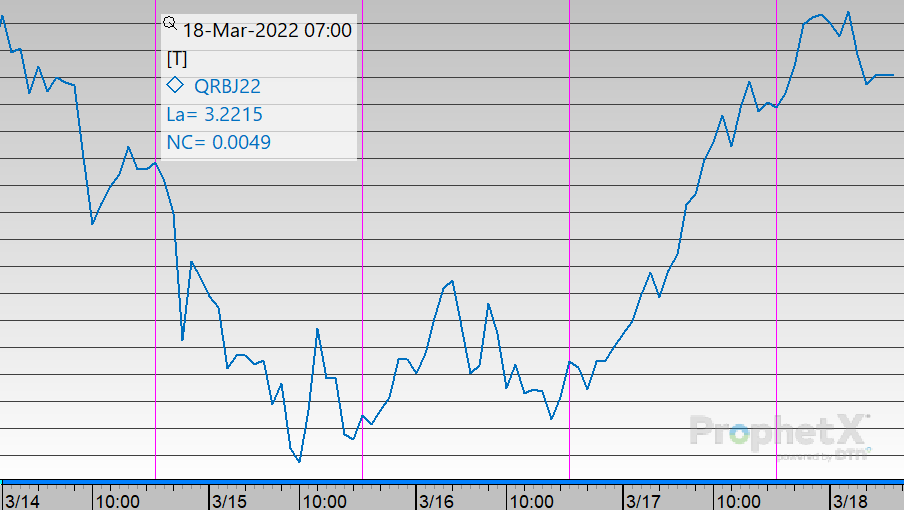Click the NC= 0.0049 net change value
The image size is (904, 510).
click(218, 142)
